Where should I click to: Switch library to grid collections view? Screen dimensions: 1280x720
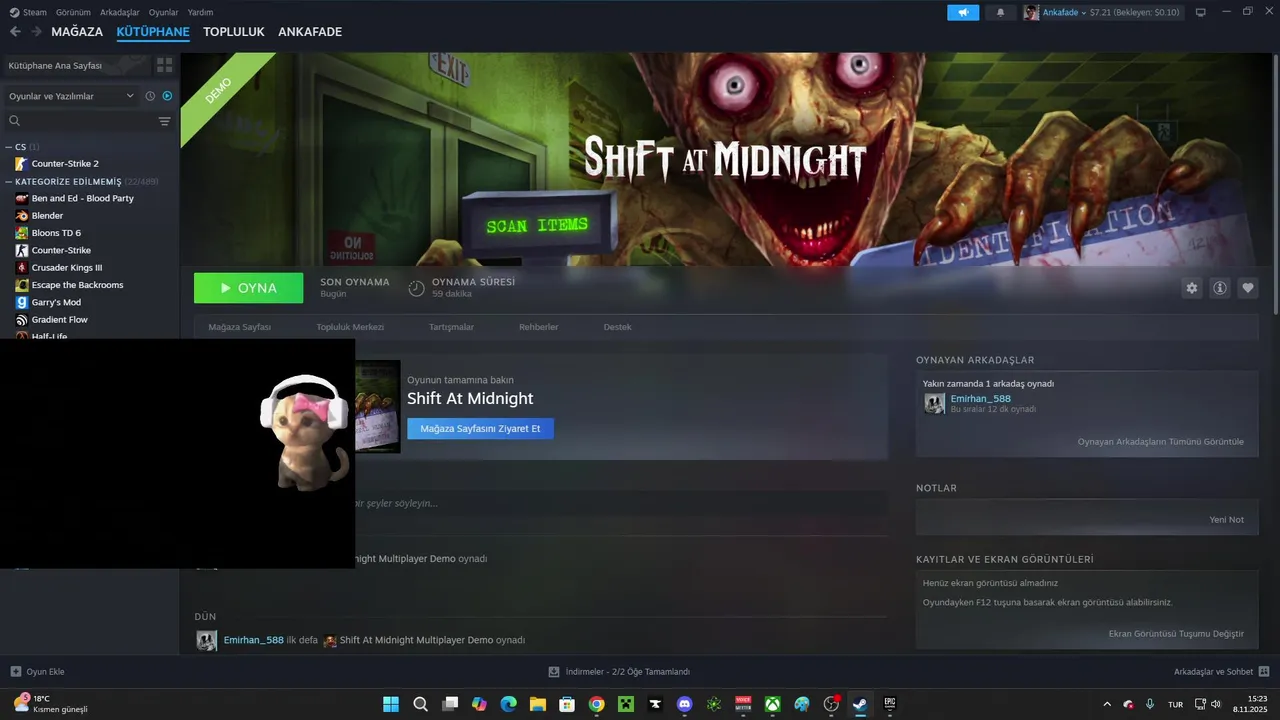[164, 65]
